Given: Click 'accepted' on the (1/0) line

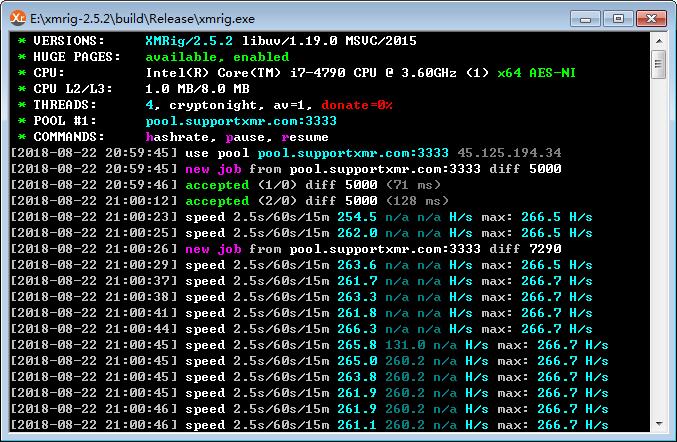Looking at the screenshot, I should click(x=217, y=185).
